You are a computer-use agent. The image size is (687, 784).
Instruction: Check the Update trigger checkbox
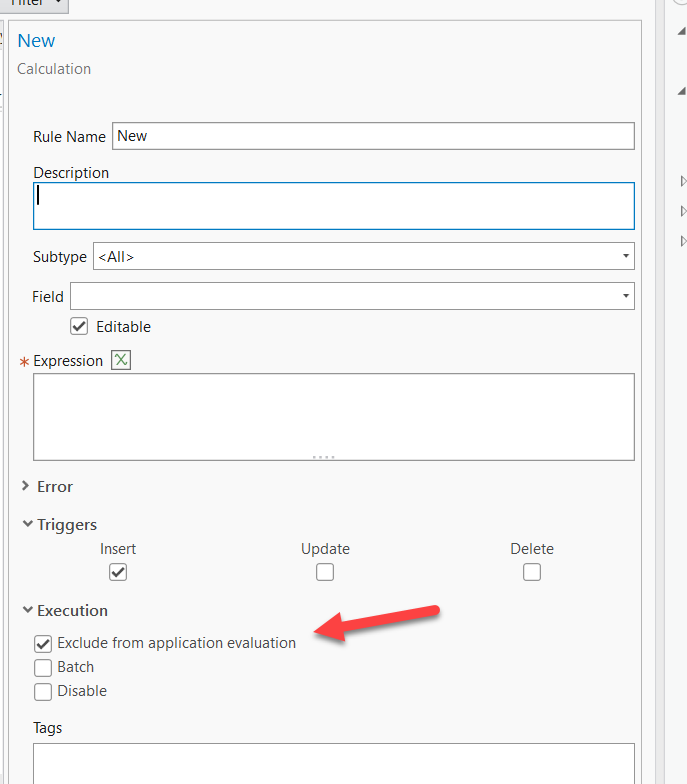click(325, 572)
